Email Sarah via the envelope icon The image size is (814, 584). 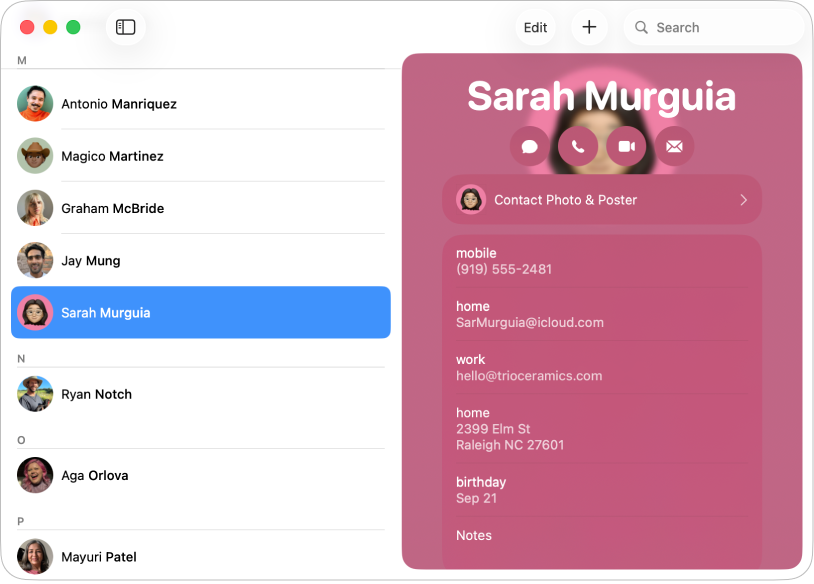[x=675, y=146]
